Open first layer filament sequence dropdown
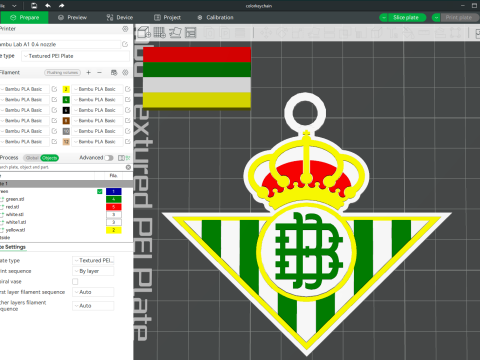The height and width of the screenshot is (360, 480). [x=93, y=292]
